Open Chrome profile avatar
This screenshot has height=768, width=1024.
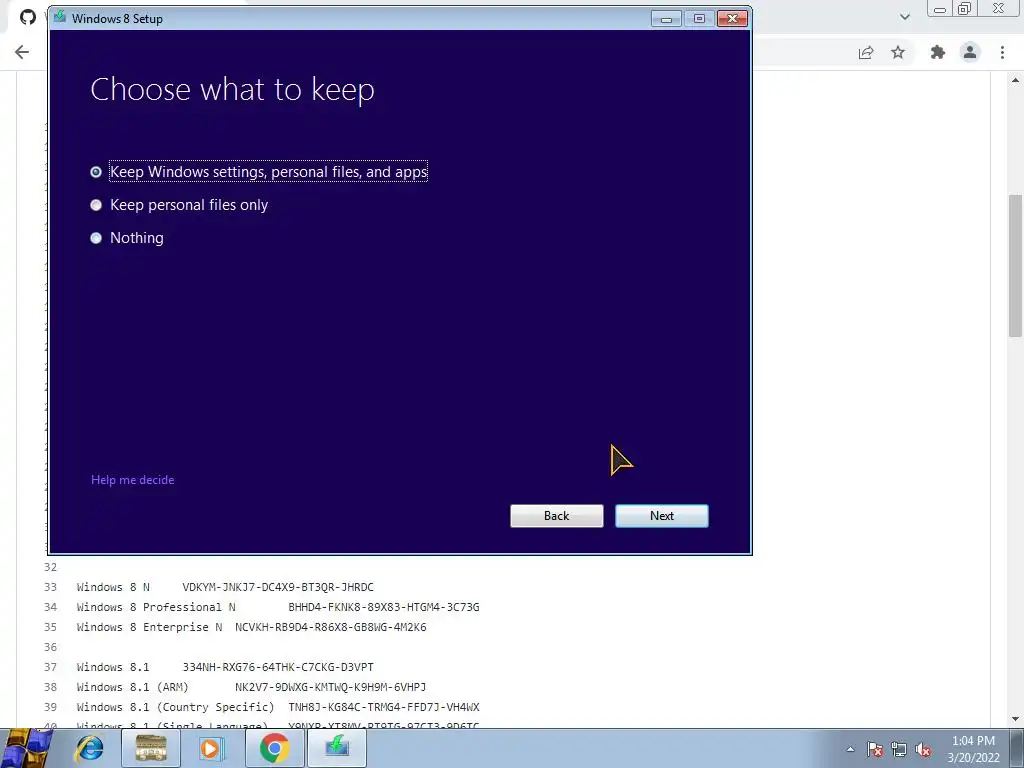[970, 52]
